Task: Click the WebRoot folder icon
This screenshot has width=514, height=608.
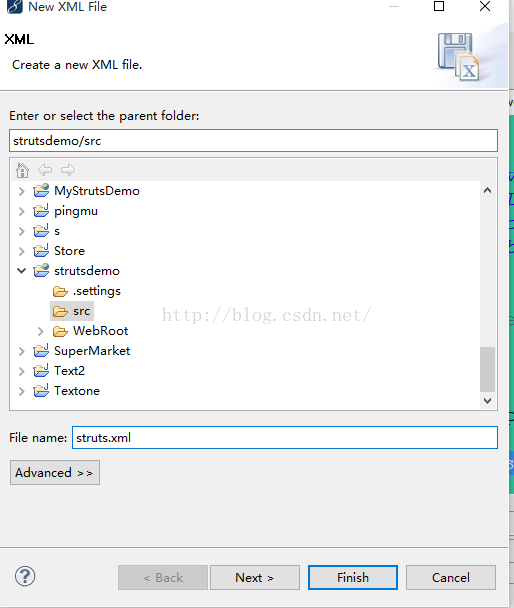Action: (60, 331)
